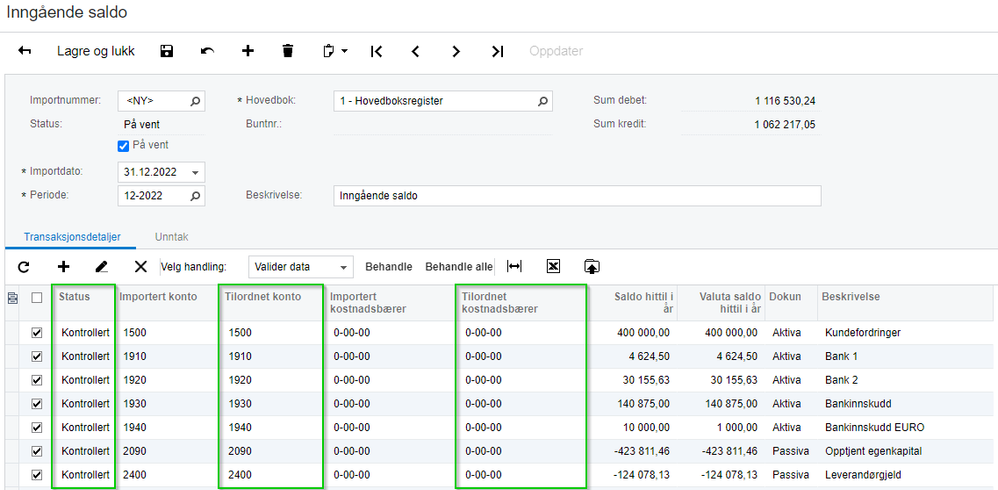Uncheck the row for account 1500
The height and width of the screenshot is (490, 998).
pos(37,333)
